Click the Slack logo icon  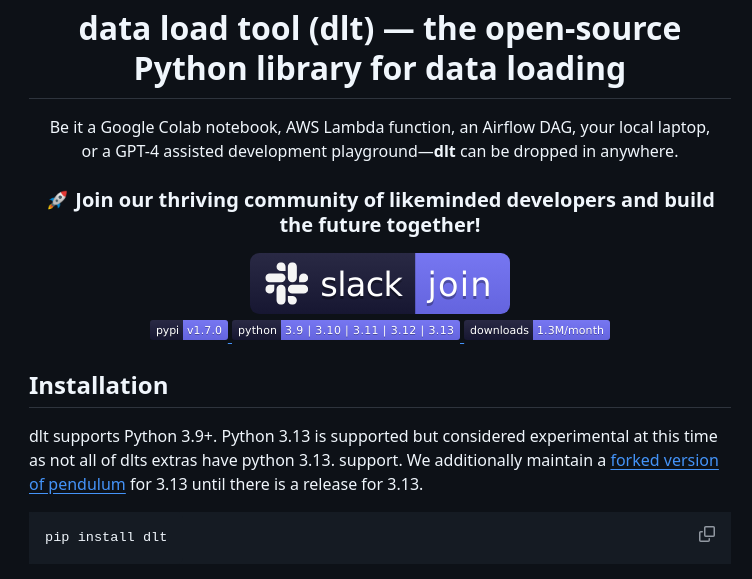(285, 284)
